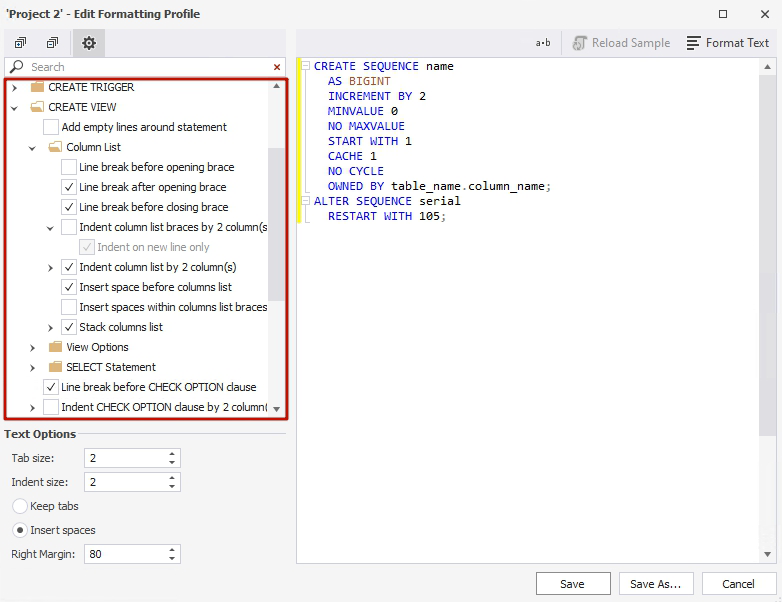Select the Keep tabs radio button
The image size is (782, 602).
click(19, 506)
